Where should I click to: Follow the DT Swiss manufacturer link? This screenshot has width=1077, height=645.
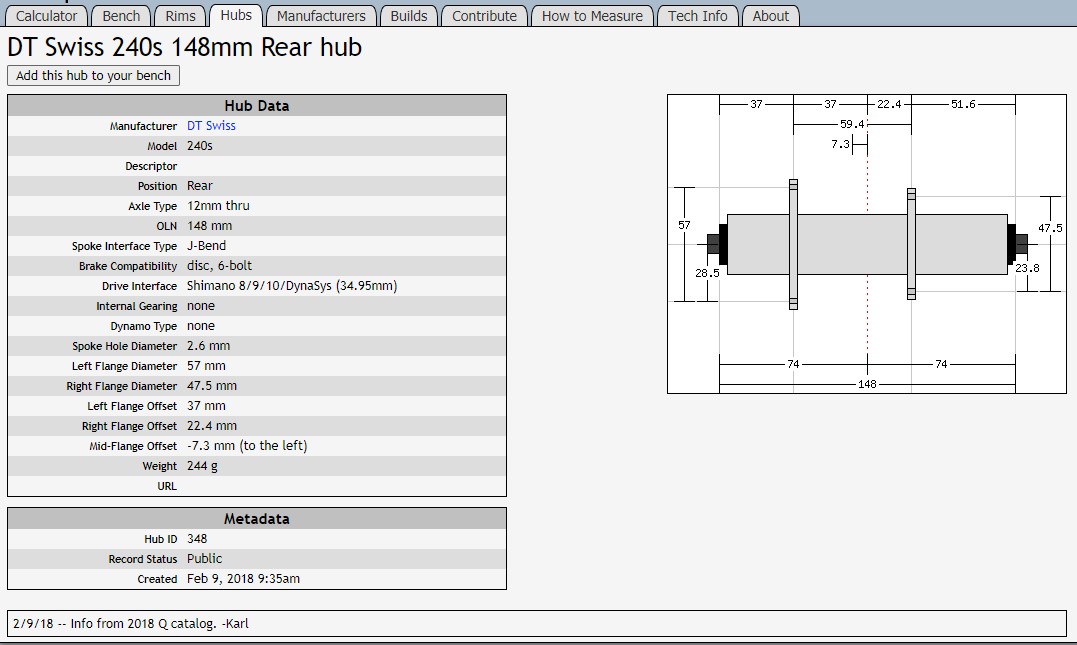(211, 126)
